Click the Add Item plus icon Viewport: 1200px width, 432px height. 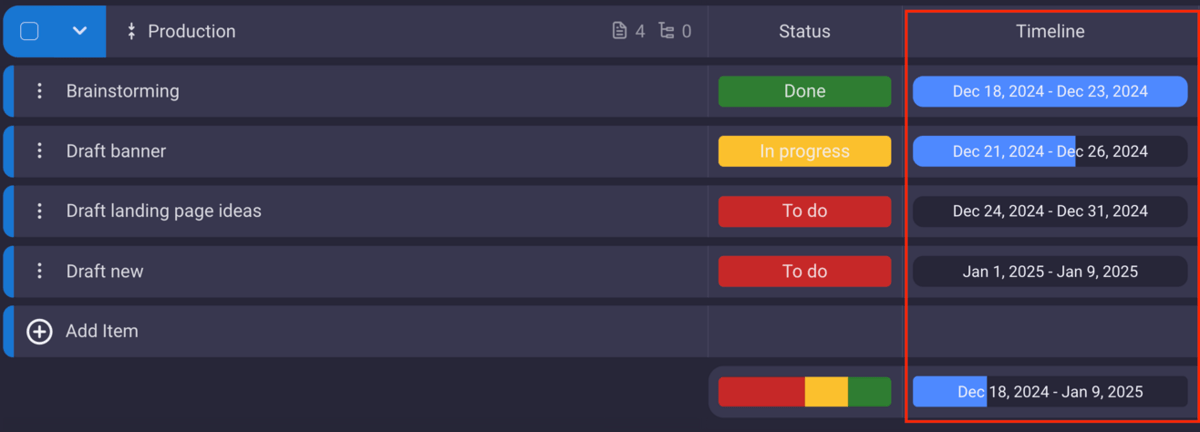[39, 331]
